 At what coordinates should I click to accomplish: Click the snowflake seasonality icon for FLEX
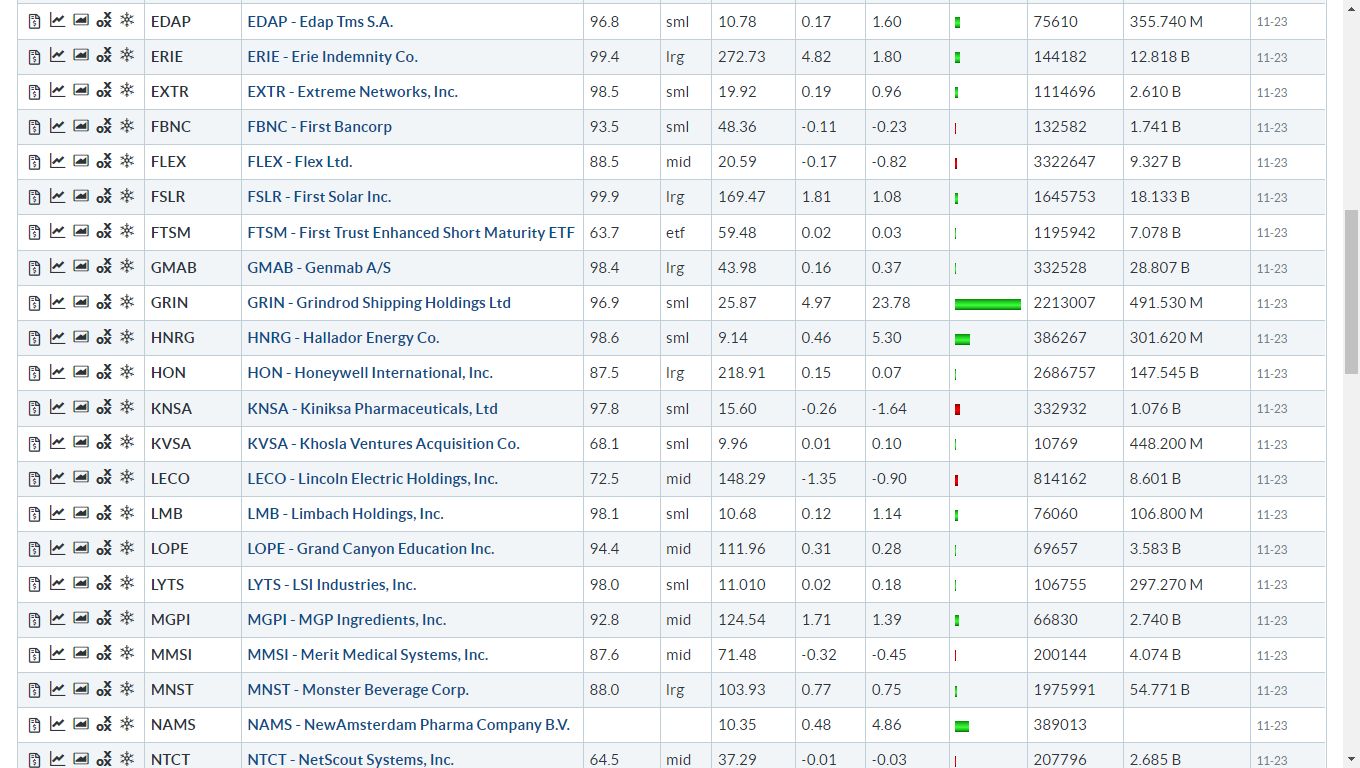[127, 161]
